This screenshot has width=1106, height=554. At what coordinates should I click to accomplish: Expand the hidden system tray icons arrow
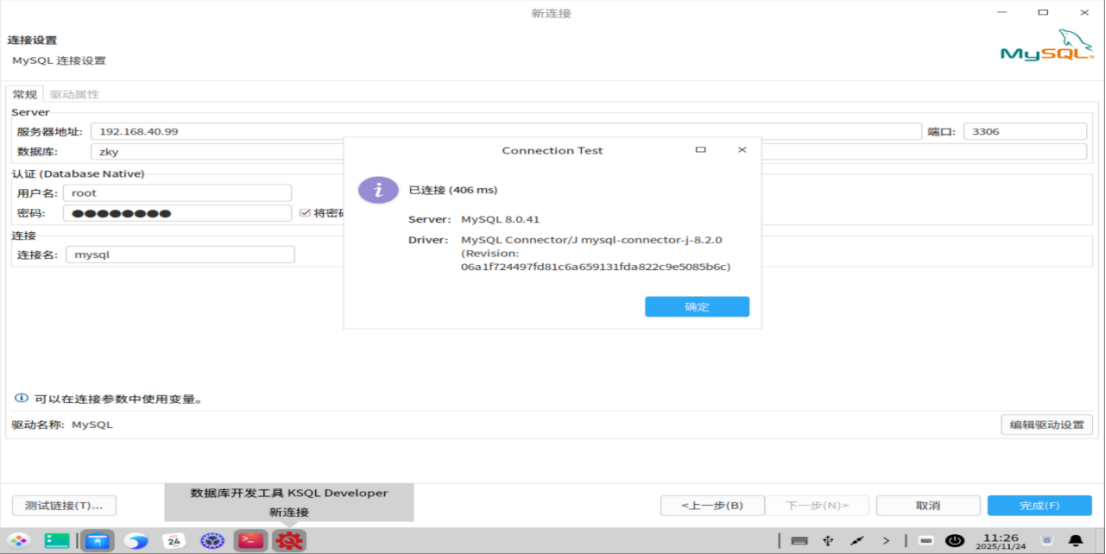pyautogui.click(x=886, y=541)
